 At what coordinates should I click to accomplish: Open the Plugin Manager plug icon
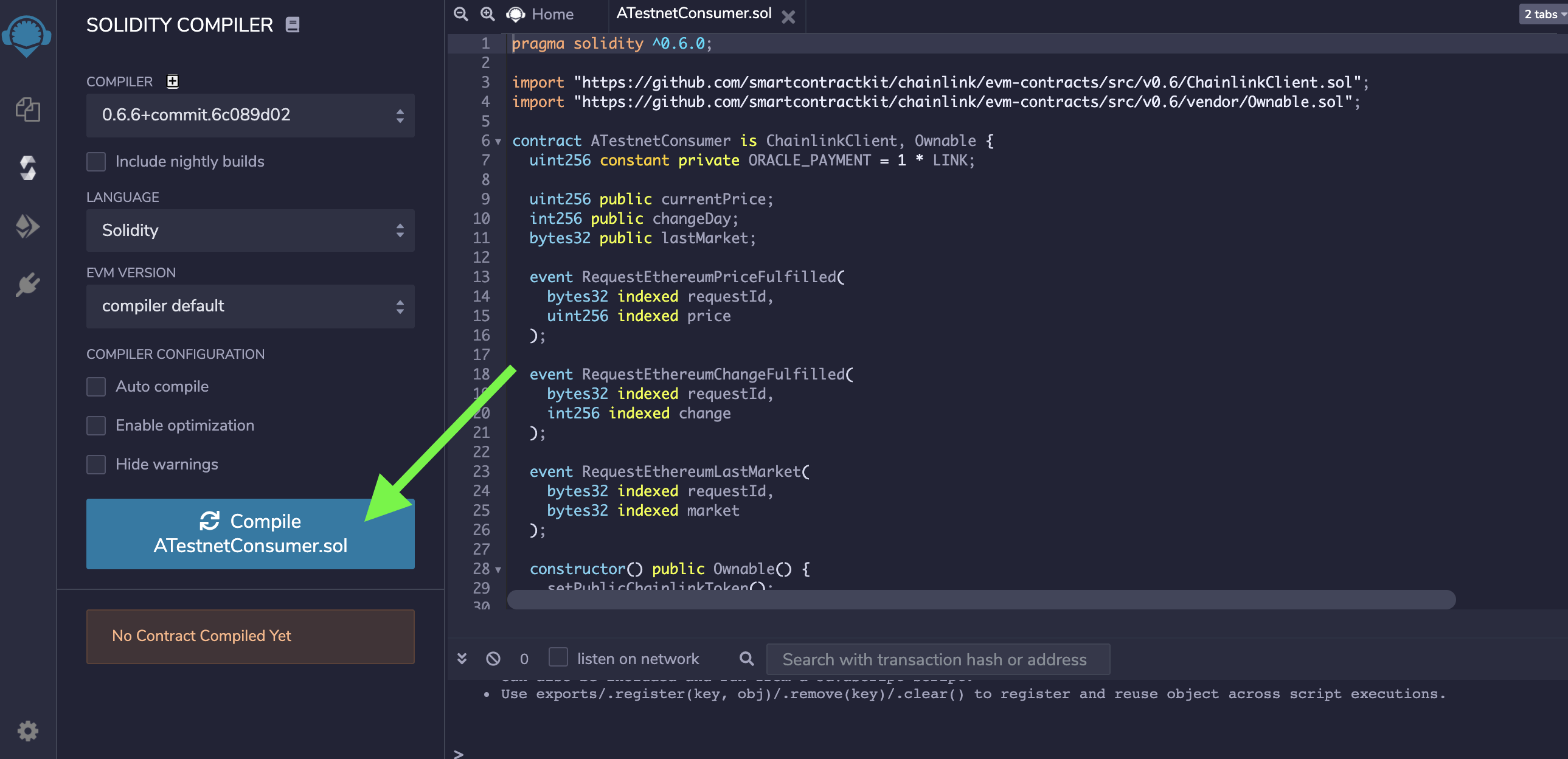point(27,284)
